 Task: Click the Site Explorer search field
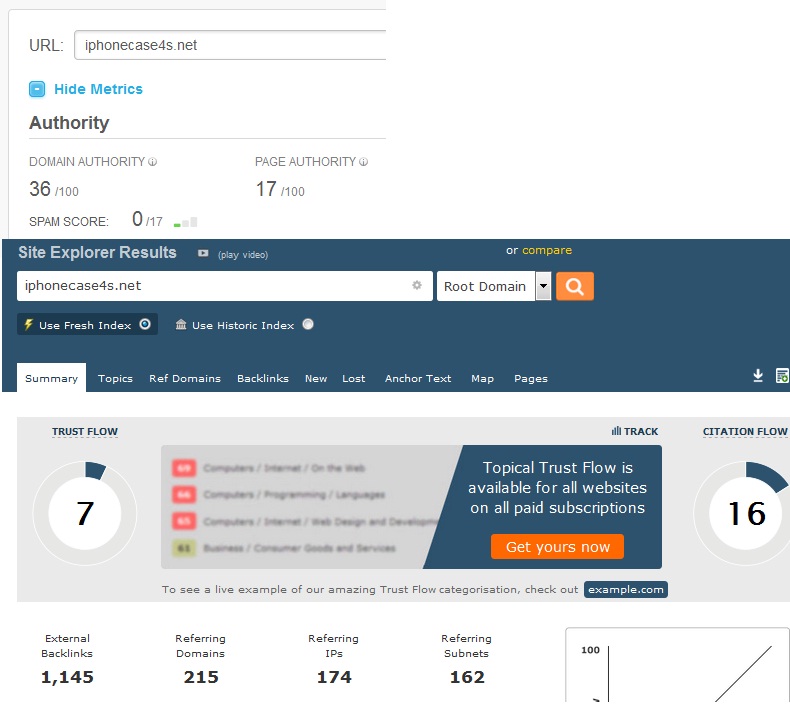(x=225, y=286)
